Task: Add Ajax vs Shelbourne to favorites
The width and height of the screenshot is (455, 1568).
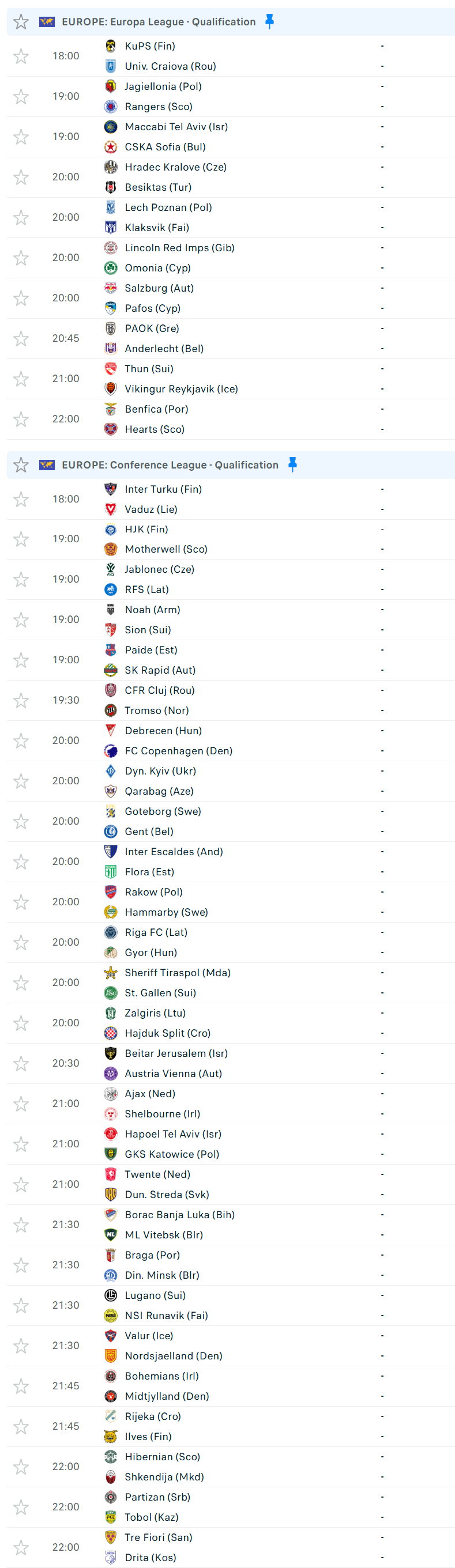Action: point(21,1104)
